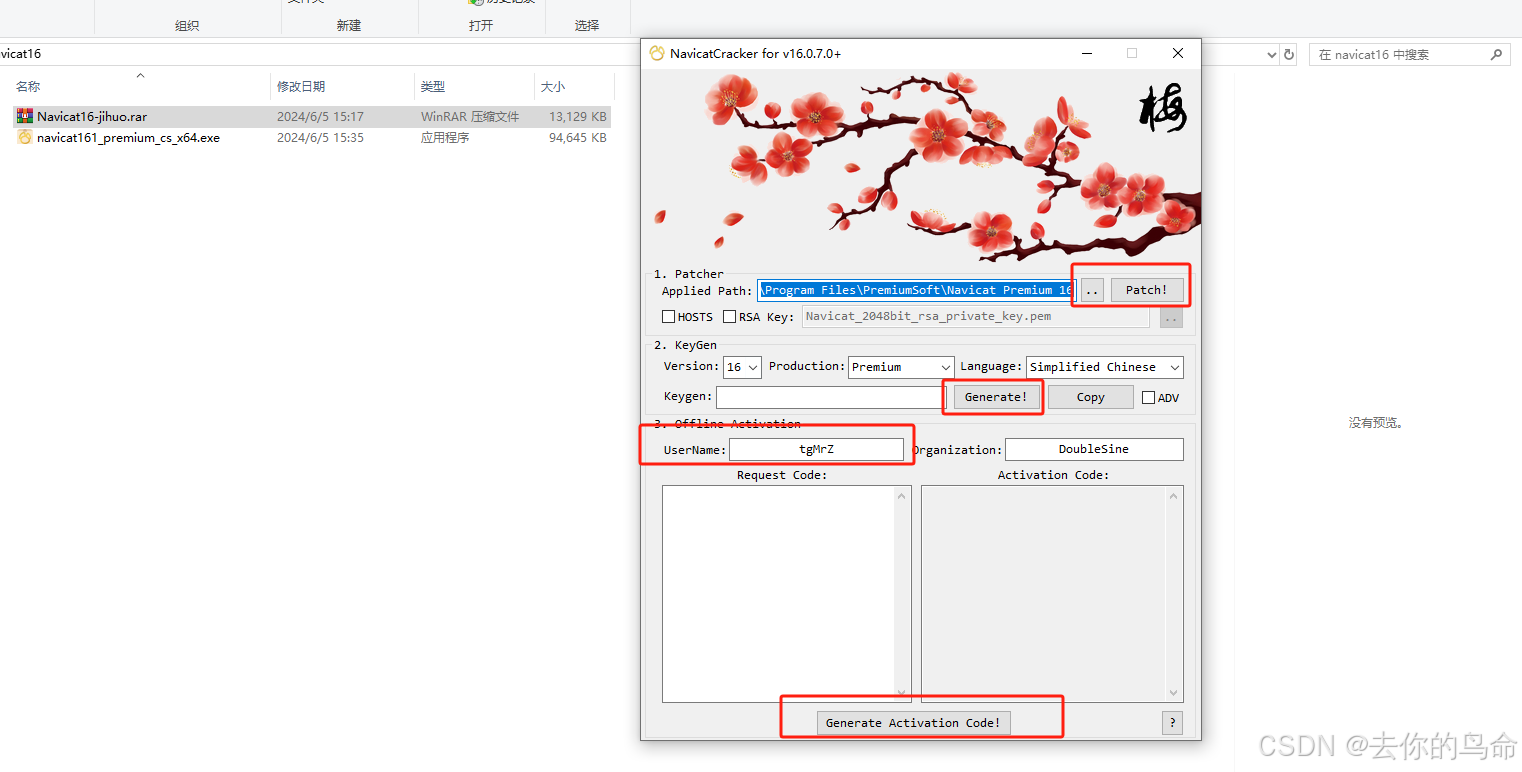Viewport: 1522px width, 772px height.
Task: Click Request Code scrollbar down arrow
Action: [903, 693]
